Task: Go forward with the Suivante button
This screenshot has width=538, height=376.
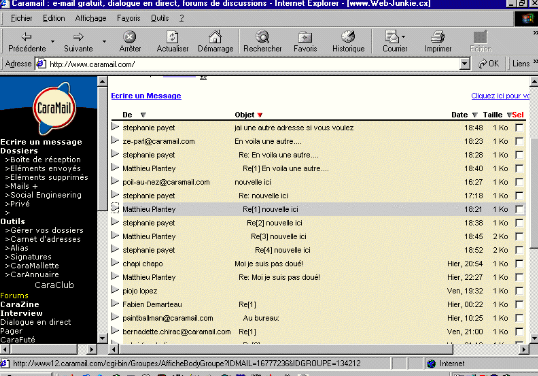Action: pos(78,42)
